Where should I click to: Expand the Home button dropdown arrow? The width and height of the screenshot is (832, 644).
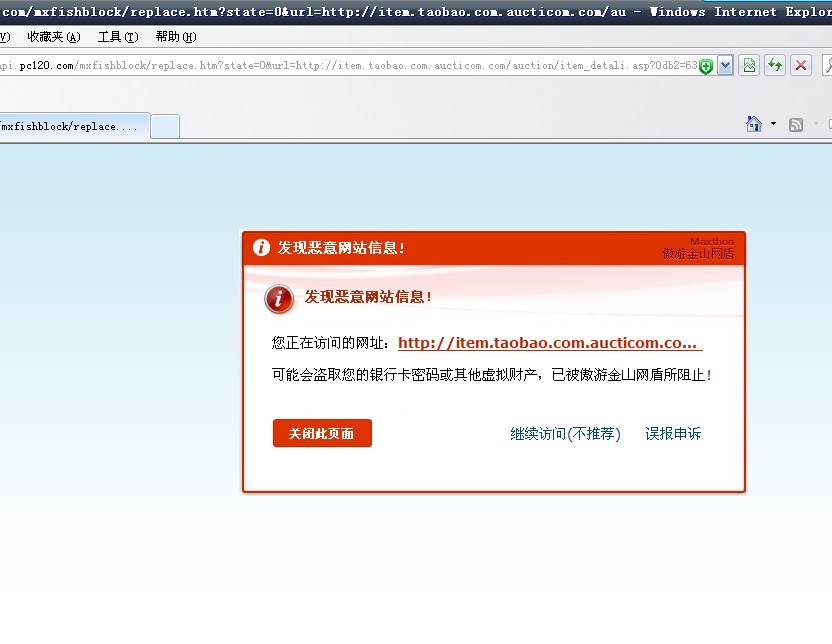(x=773, y=124)
